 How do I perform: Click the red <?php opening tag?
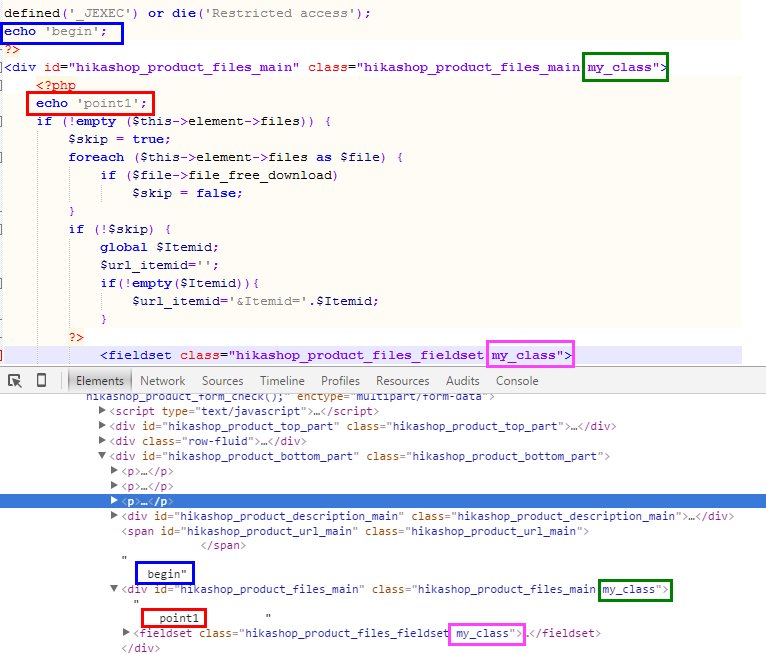click(x=56, y=85)
